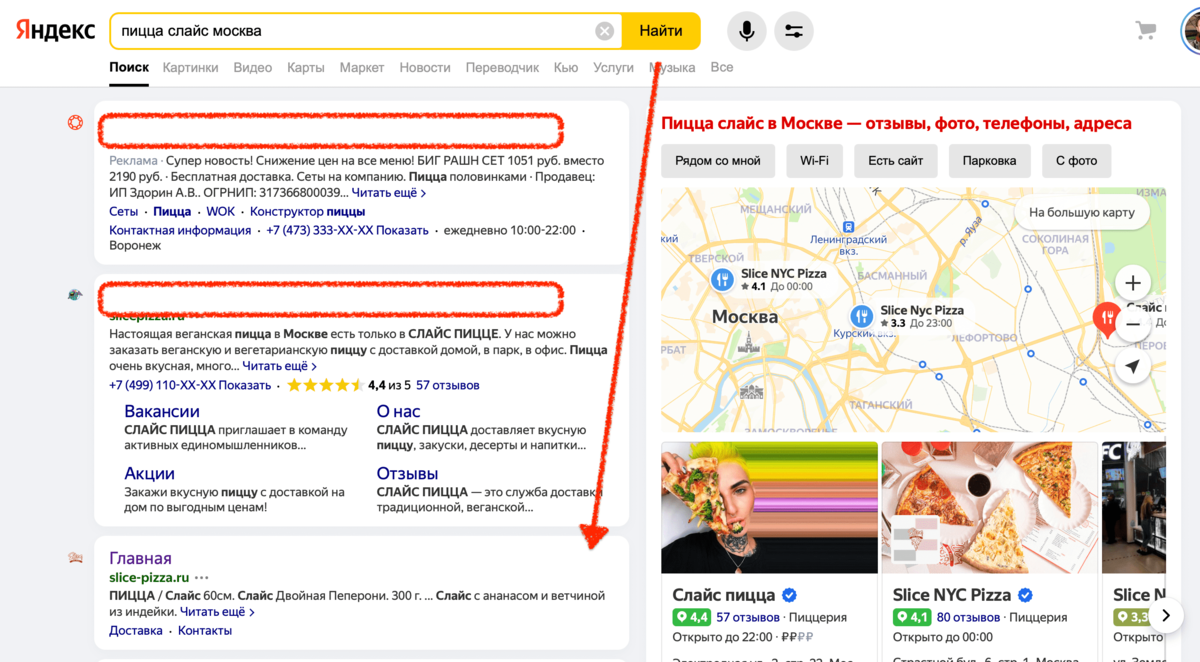Open search settings slider icon

pyautogui.click(x=794, y=31)
